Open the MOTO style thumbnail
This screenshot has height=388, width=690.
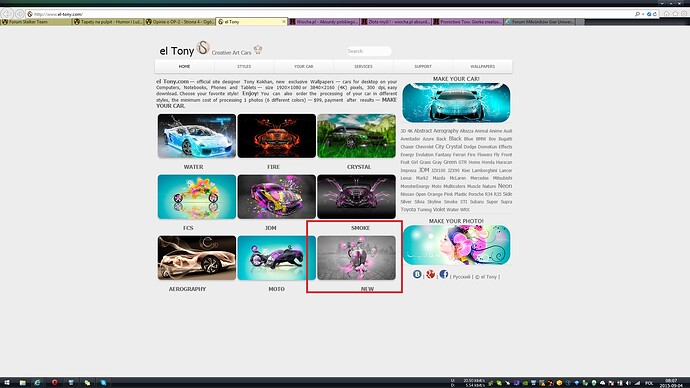tap(276, 258)
